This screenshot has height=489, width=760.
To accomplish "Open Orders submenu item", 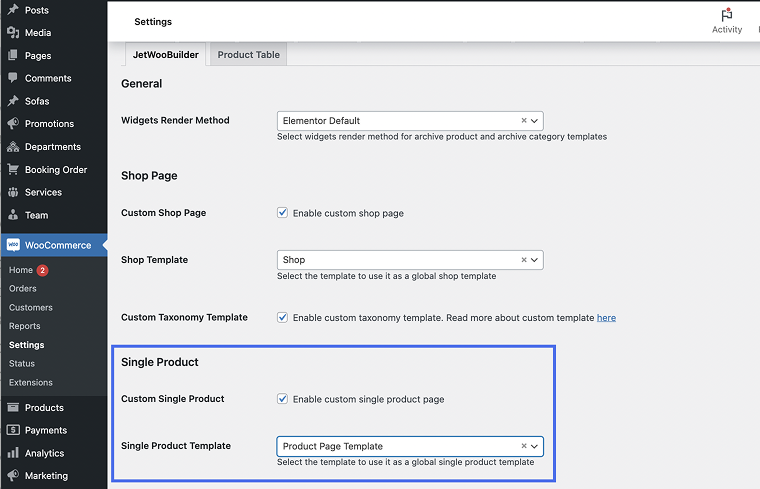I will point(23,288).
